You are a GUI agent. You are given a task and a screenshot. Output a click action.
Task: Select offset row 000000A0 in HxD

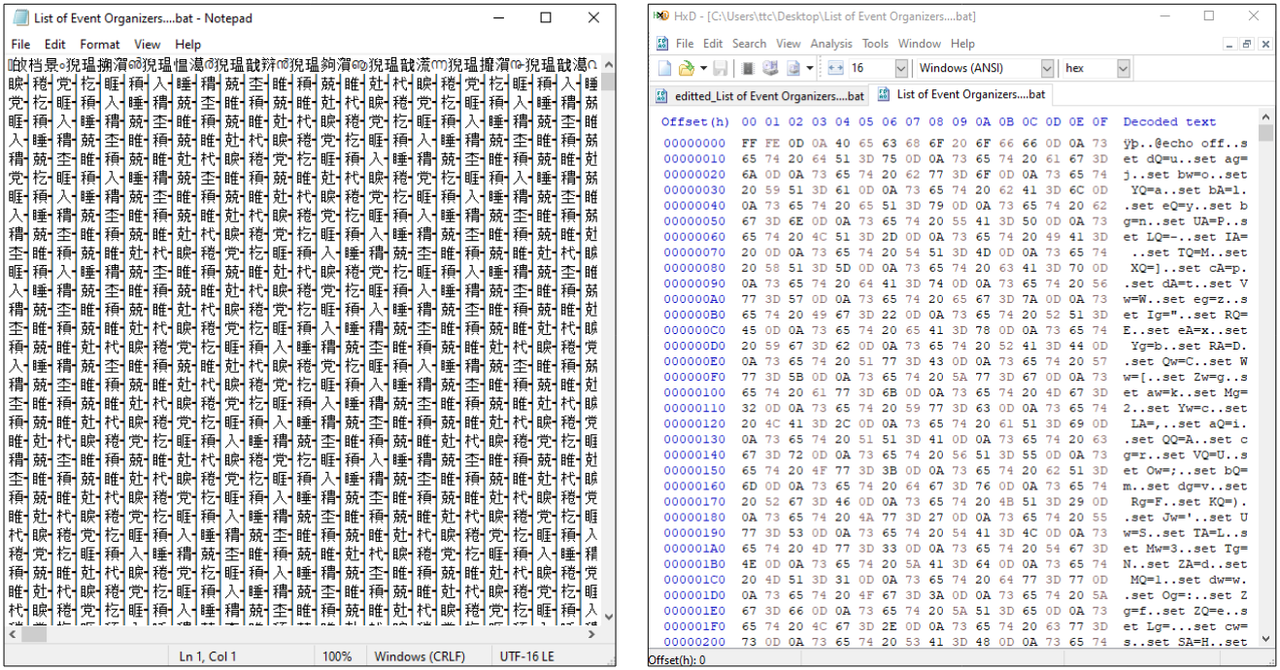coord(695,299)
